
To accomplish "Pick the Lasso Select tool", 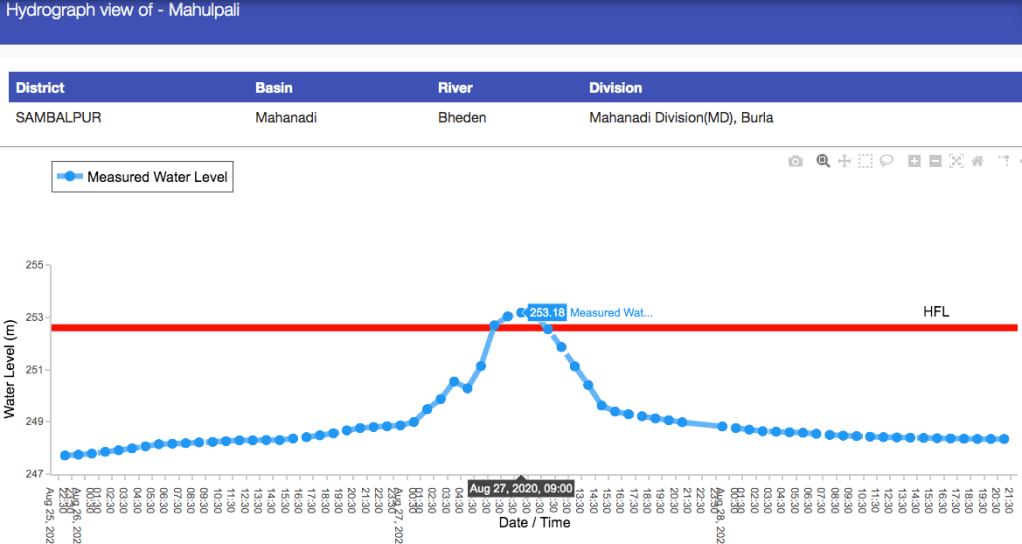I will (x=886, y=161).
